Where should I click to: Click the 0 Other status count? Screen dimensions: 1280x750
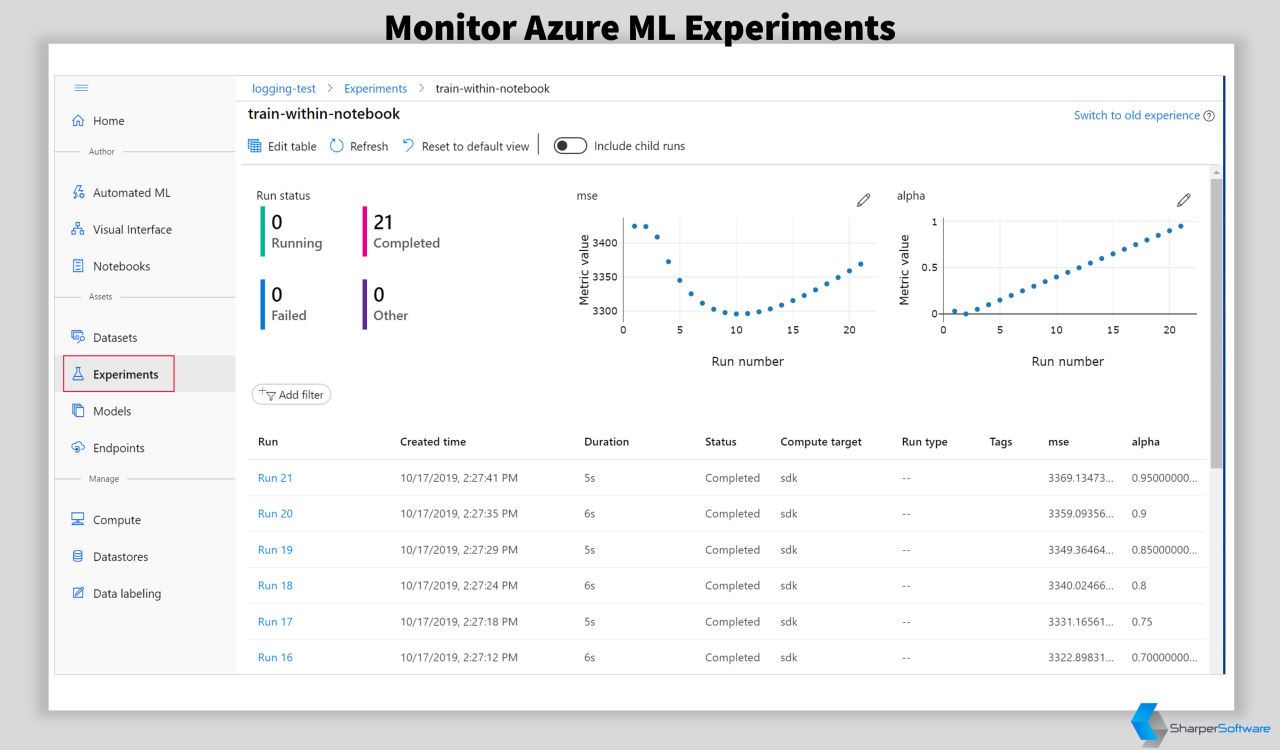[x=386, y=304]
